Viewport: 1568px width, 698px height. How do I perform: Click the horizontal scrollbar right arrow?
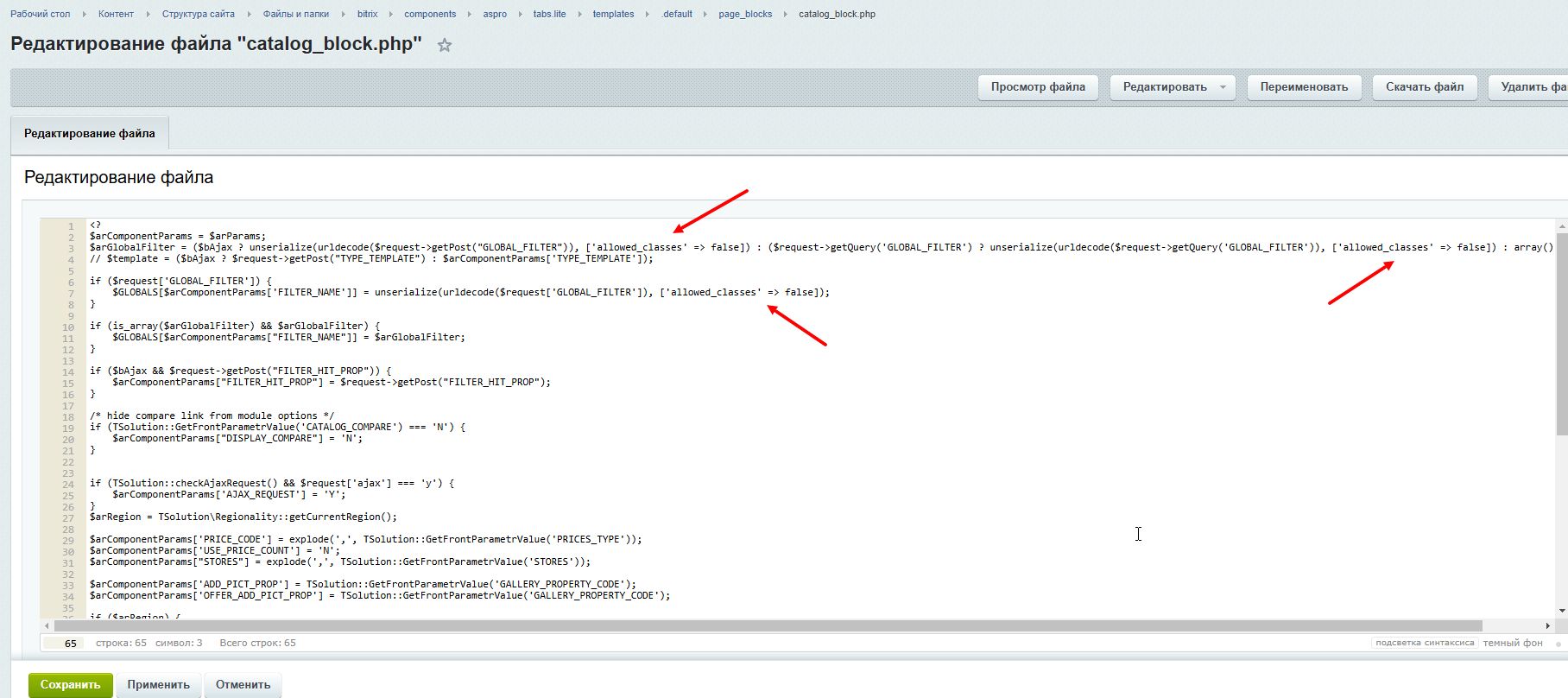point(1548,625)
